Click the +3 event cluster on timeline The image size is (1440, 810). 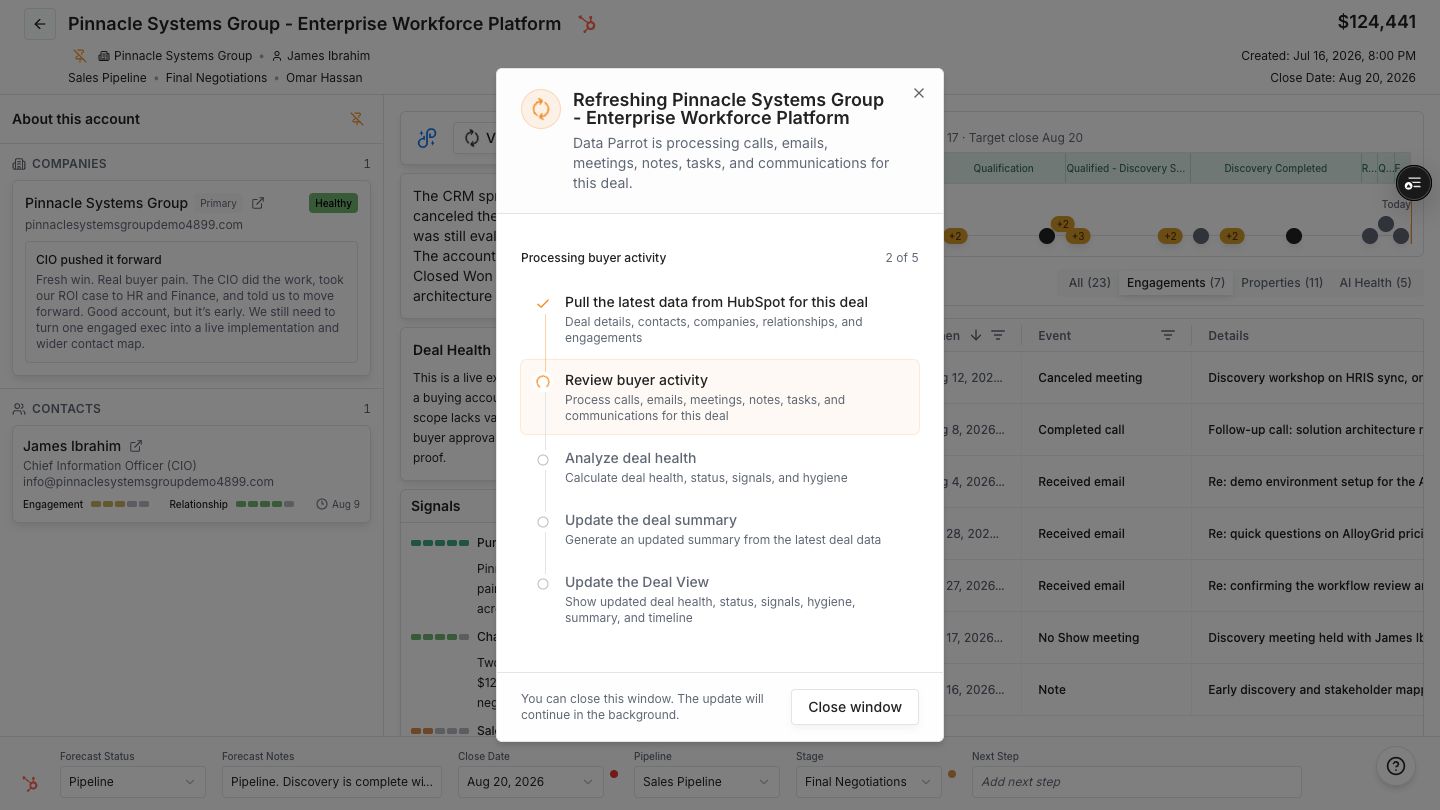[1077, 236]
